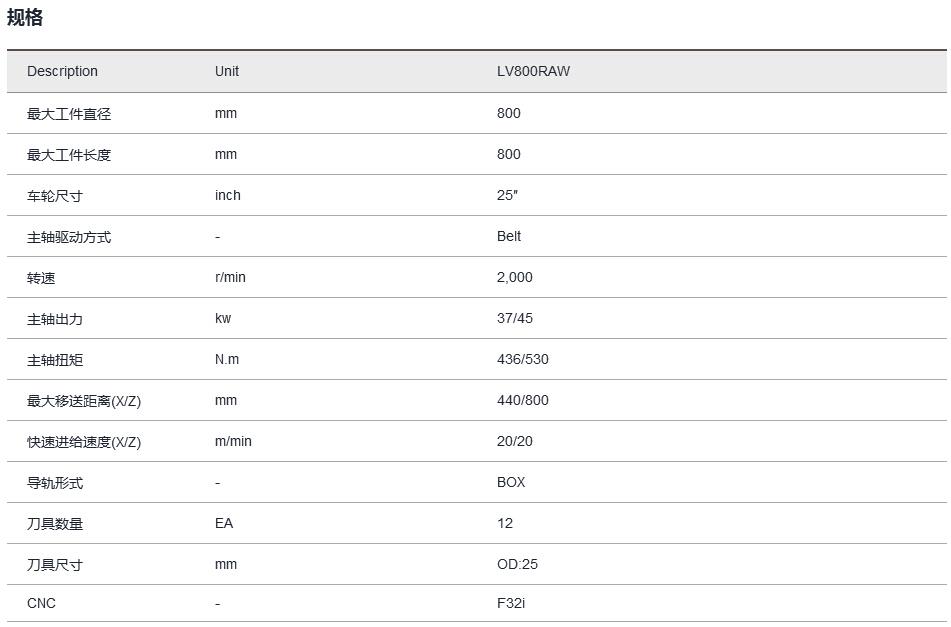This screenshot has width=951, height=627.
Task: Select the 37/45 spindle output value
Action: click(x=514, y=318)
